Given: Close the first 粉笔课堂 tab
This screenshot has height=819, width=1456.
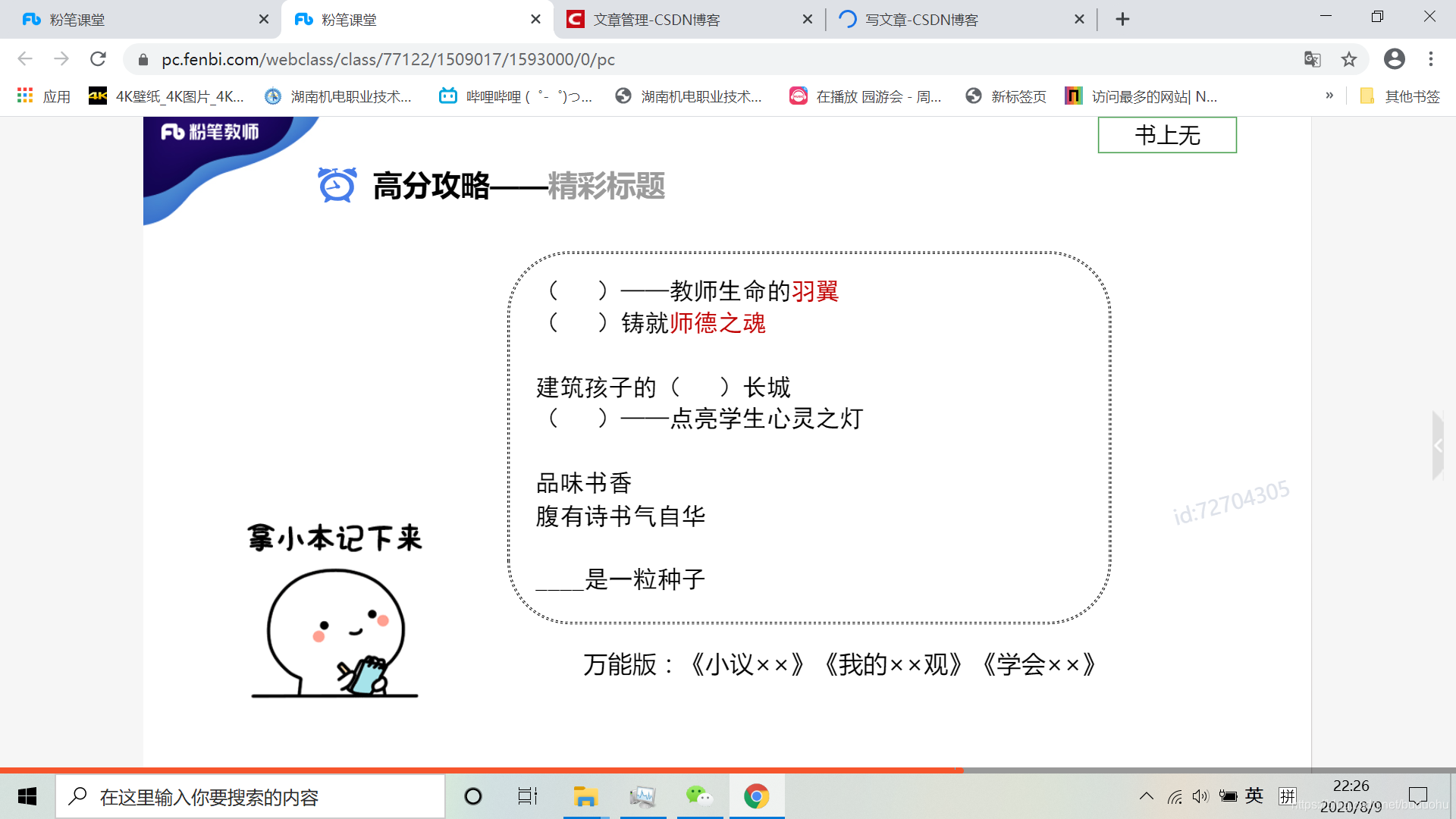Looking at the screenshot, I should (264, 20).
